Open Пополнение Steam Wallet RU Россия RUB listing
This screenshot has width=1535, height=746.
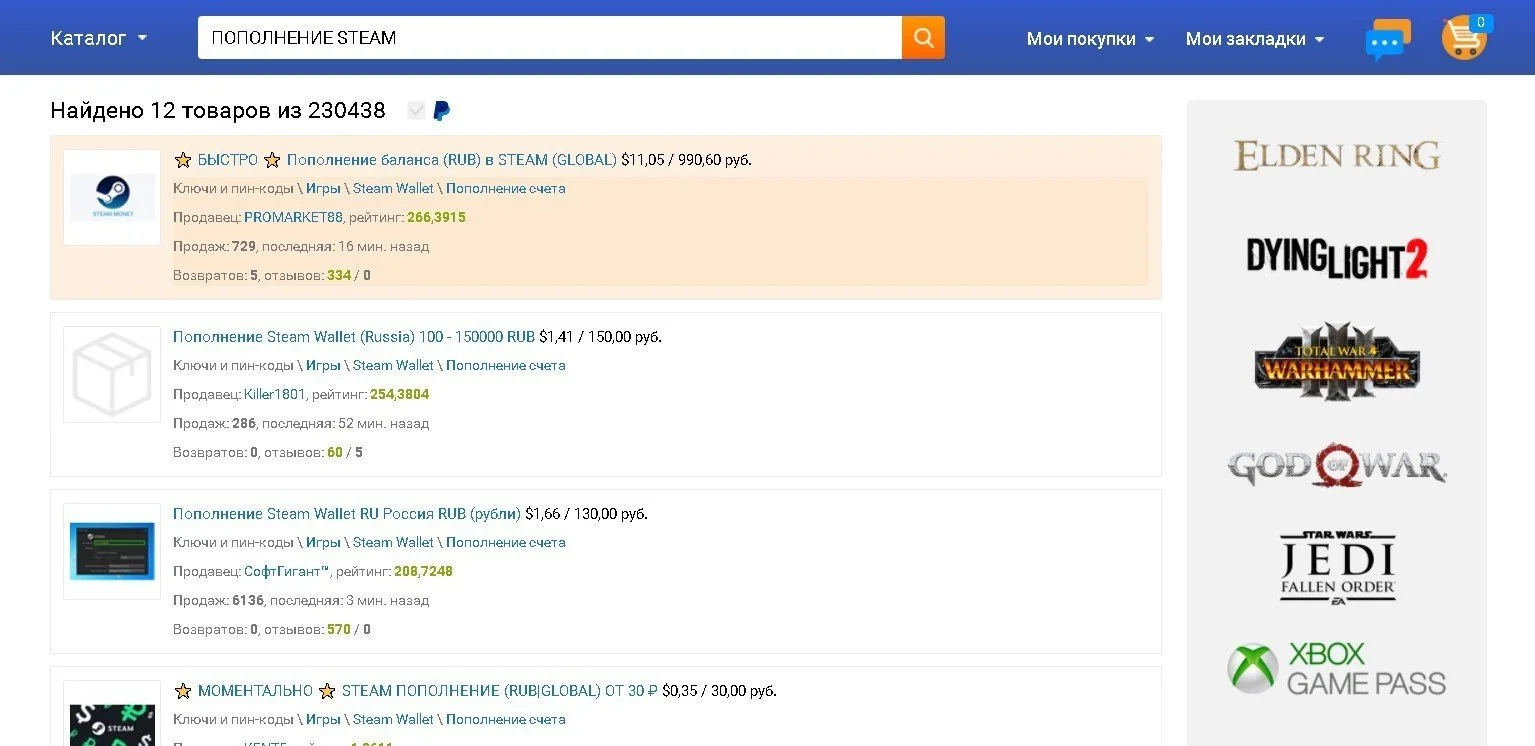347,514
